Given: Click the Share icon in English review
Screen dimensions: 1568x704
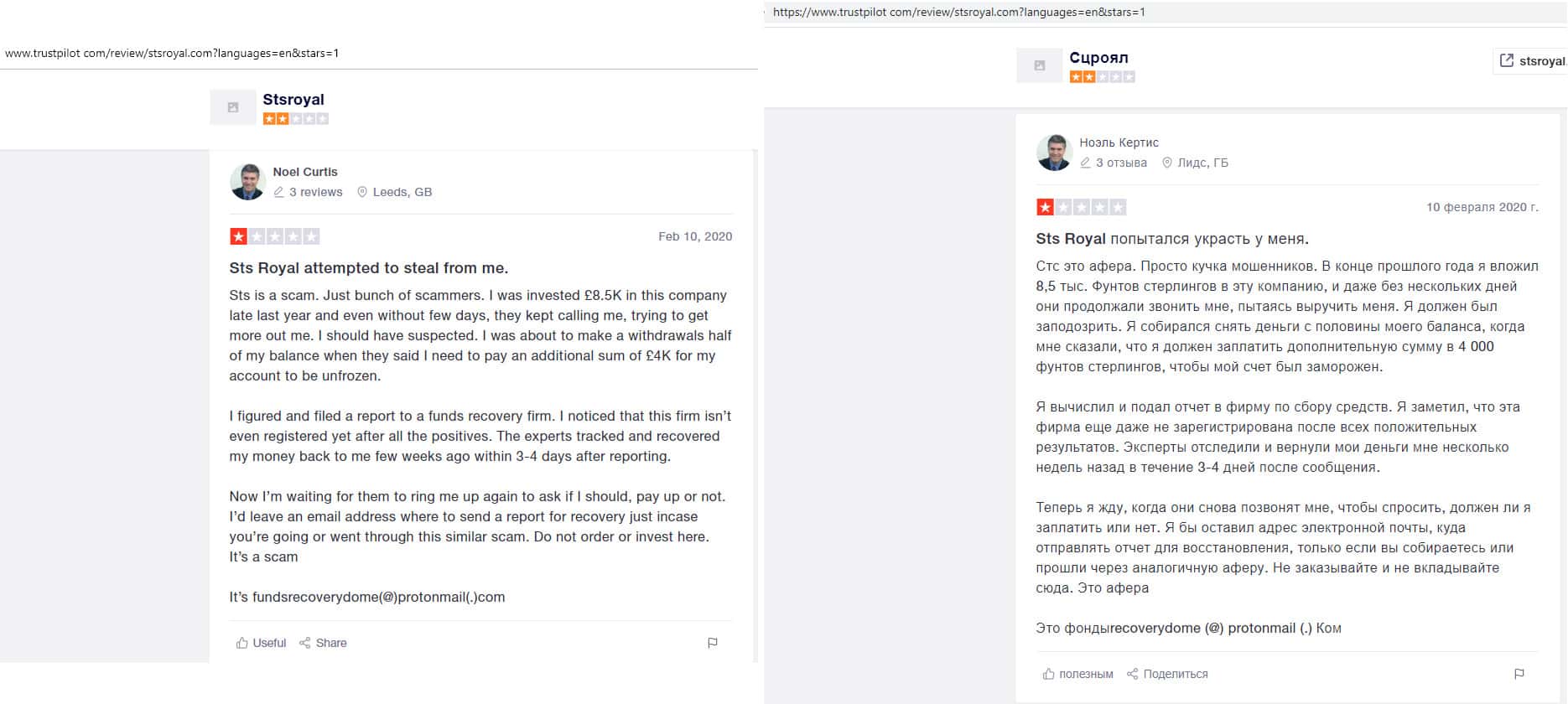Looking at the screenshot, I should (x=305, y=643).
